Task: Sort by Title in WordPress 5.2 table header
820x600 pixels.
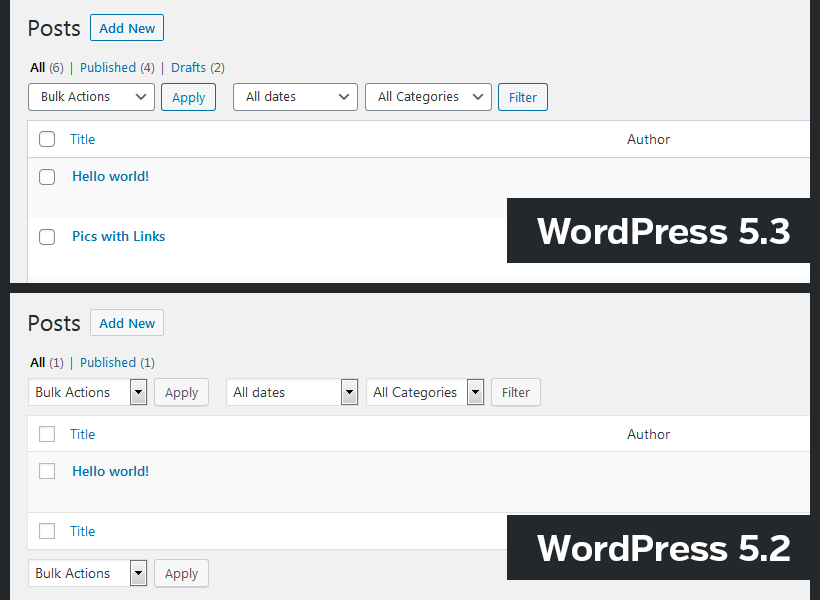Action: [x=83, y=434]
